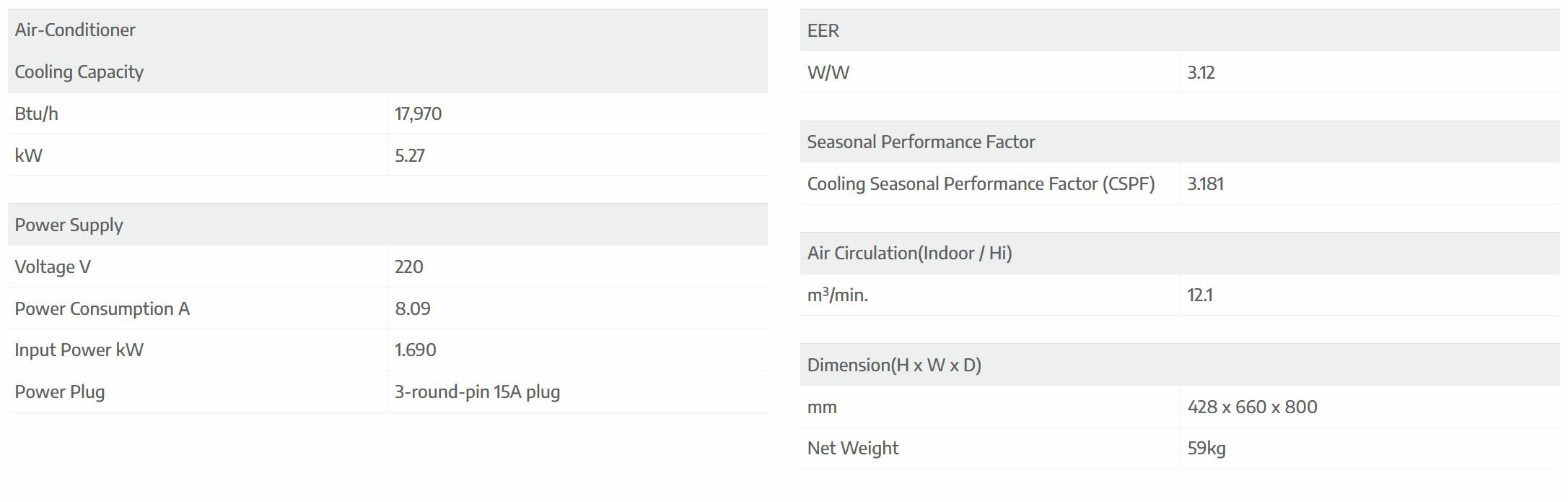Select the power consumption value 8.09
Screen dimensions: 1568x502
pyautogui.click(x=412, y=309)
